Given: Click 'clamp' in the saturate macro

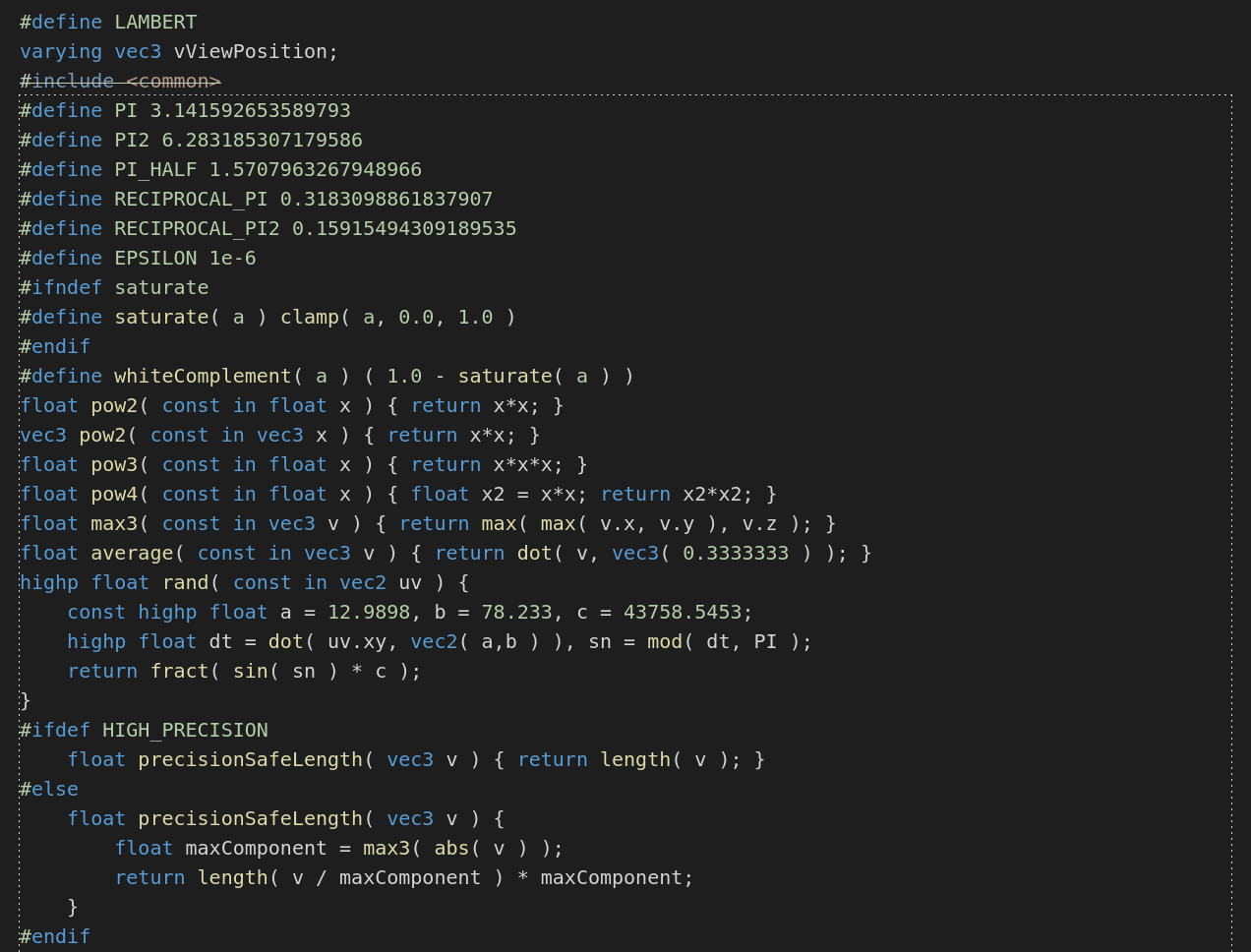Looking at the screenshot, I should coord(310,317).
